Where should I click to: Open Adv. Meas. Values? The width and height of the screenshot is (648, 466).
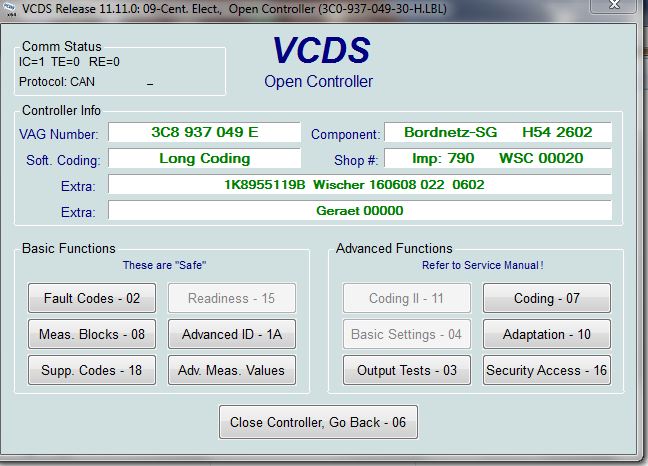pos(232,370)
